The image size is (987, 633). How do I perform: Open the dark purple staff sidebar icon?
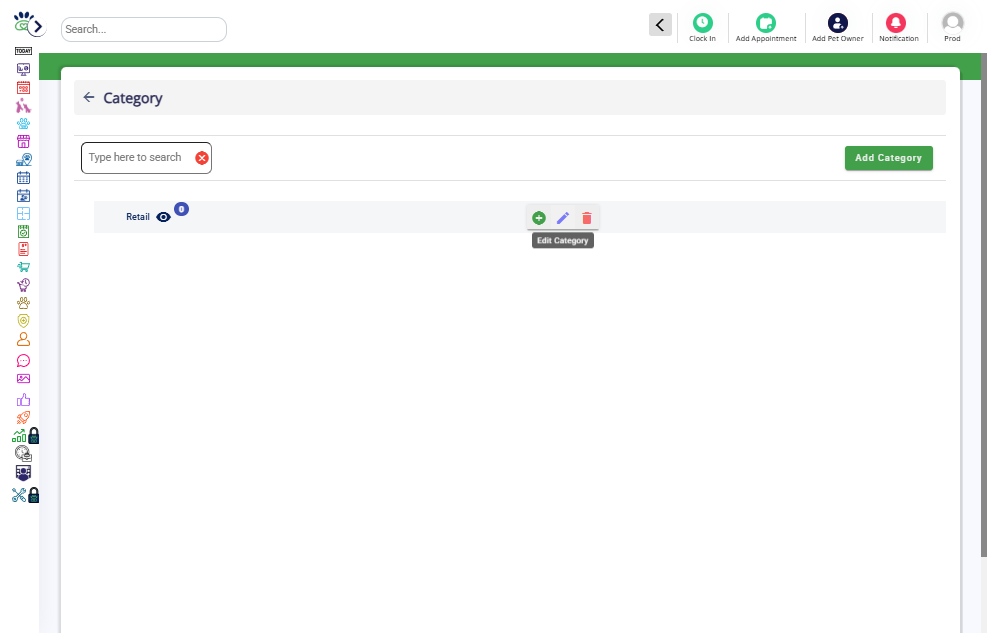coord(23,473)
